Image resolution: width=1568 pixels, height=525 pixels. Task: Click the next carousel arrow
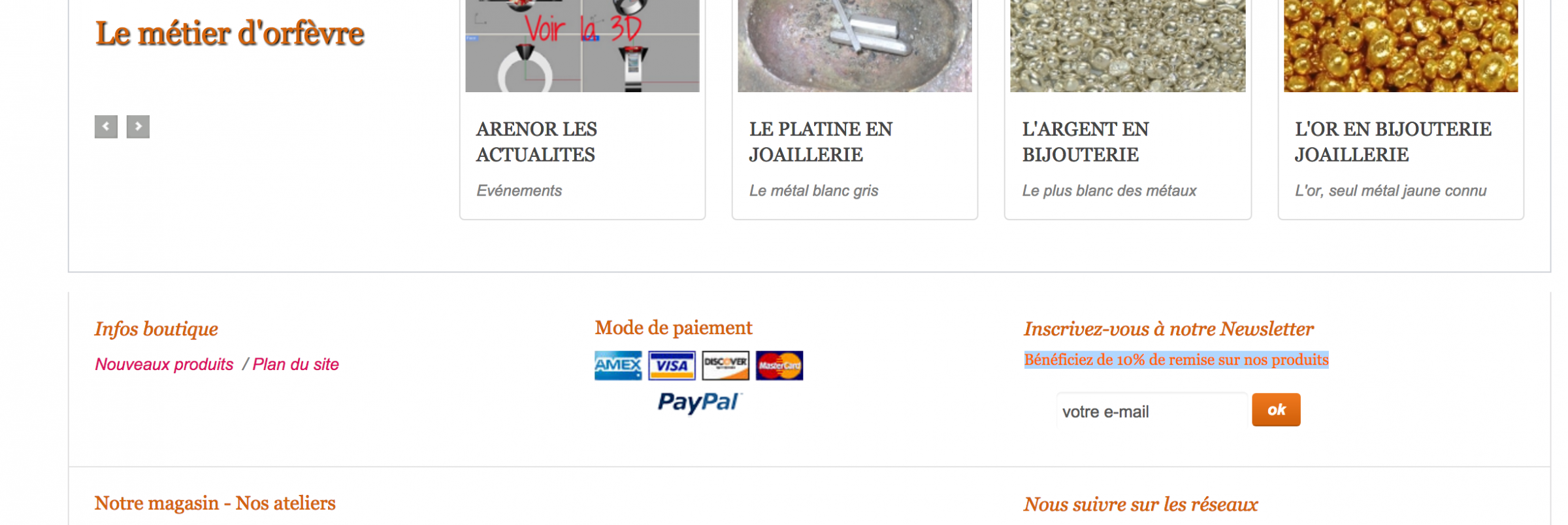(x=138, y=127)
